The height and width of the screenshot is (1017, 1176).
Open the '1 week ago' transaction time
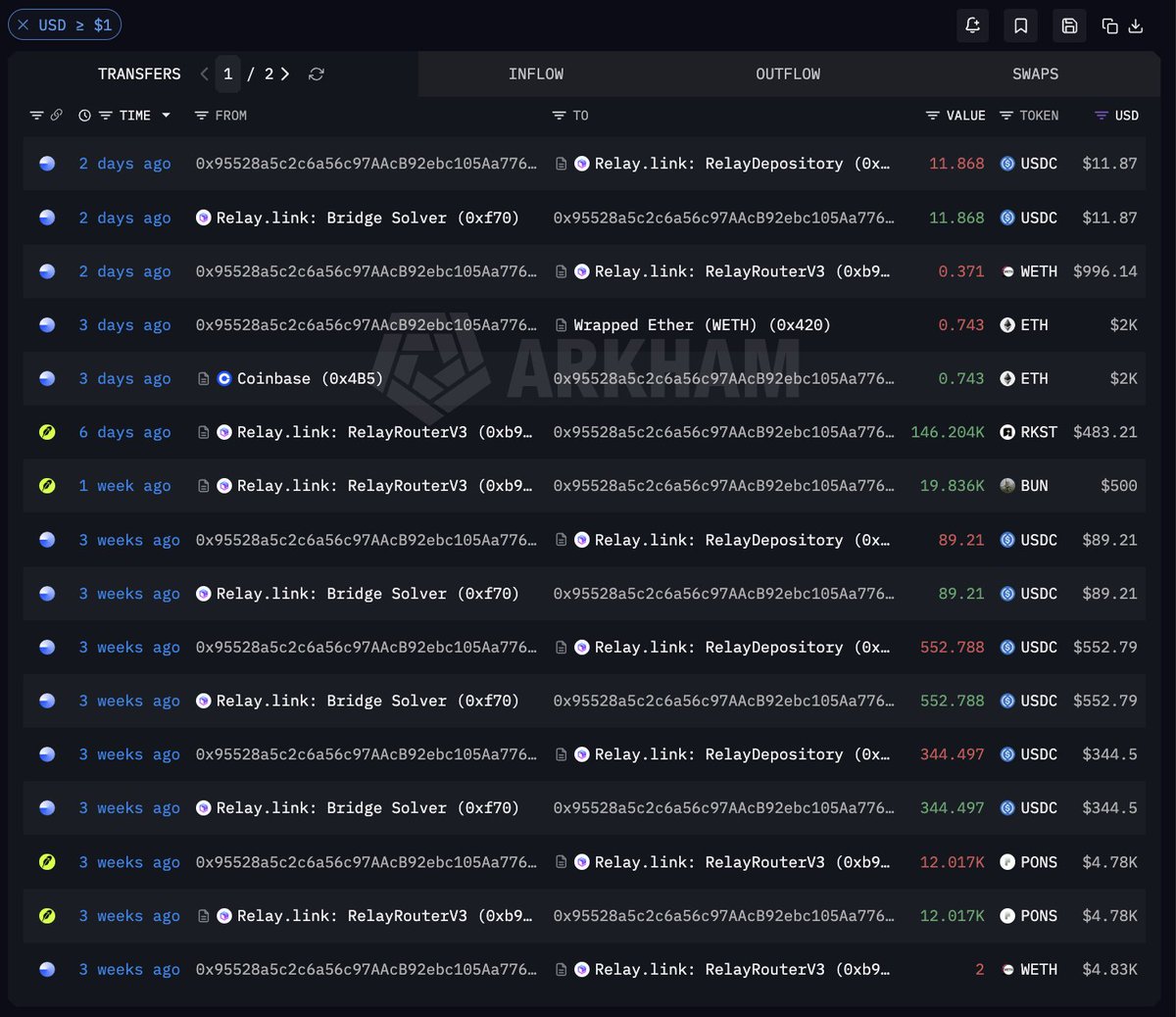click(124, 486)
